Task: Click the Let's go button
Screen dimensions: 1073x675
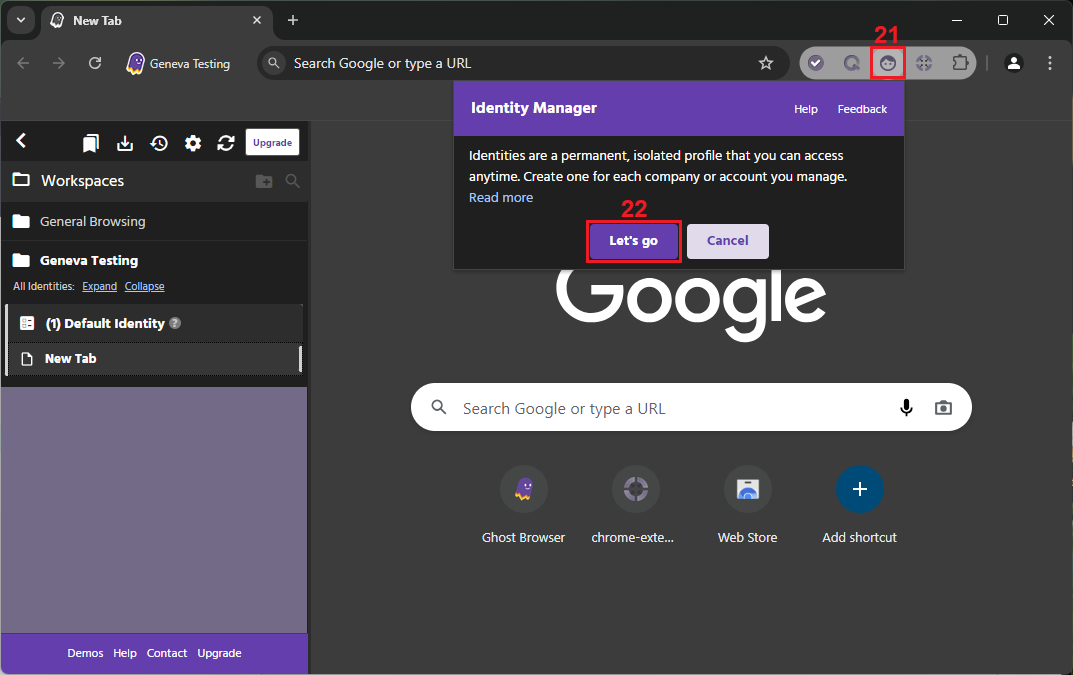Action: (x=634, y=240)
